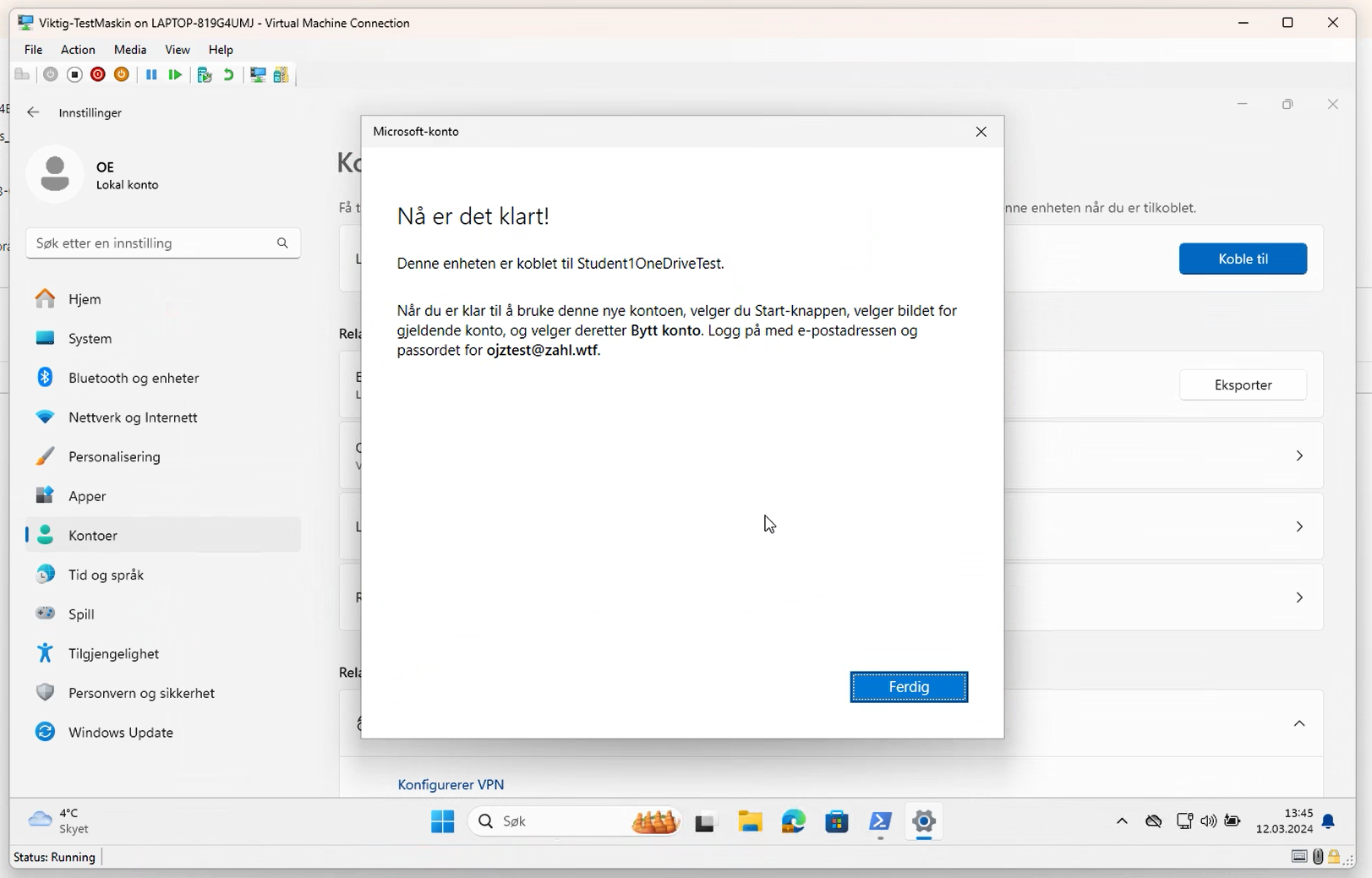This screenshot has width=1372, height=878.
Task: Create a VM checkpoint via toolbar icon
Action: tap(204, 75)
